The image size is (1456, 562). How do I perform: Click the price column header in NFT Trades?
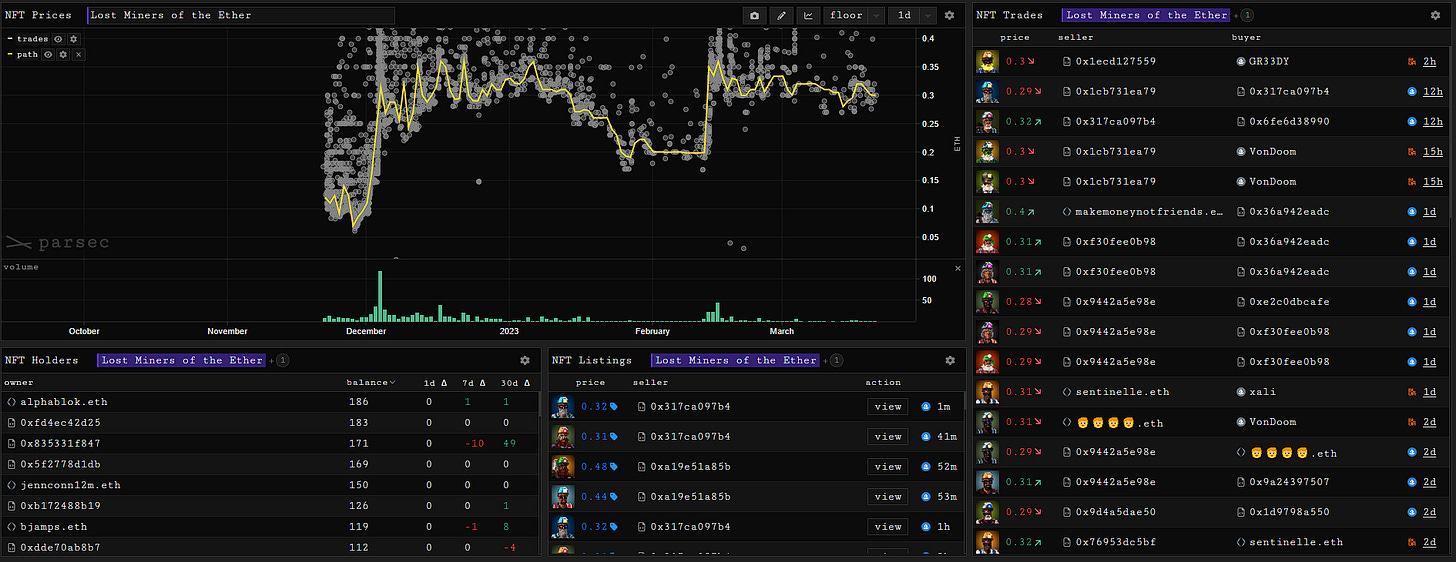1015,37
